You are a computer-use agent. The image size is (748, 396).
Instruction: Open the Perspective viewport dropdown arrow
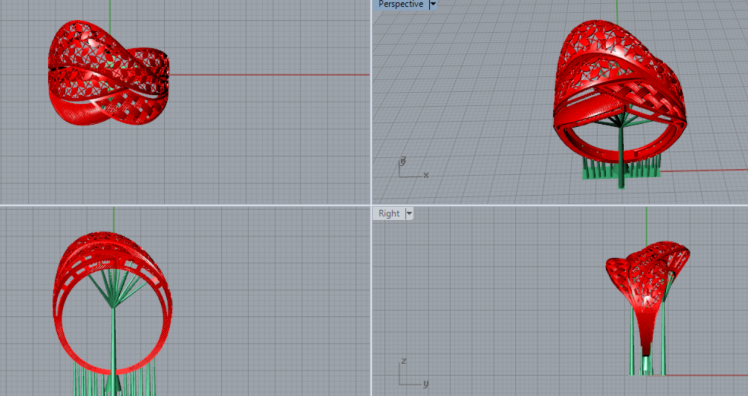click(433, 4)
